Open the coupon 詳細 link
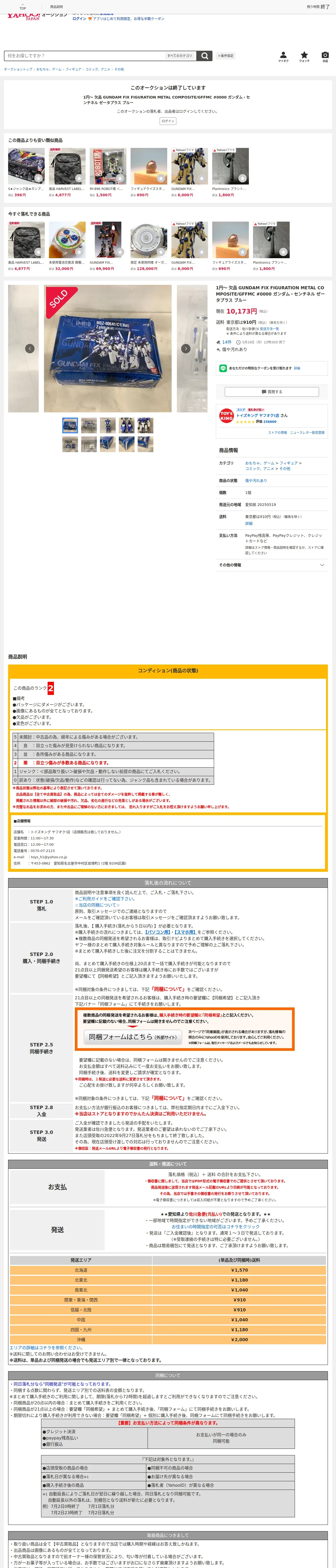The height and width of the screenshot is (1568, 336). click(297, 368)
